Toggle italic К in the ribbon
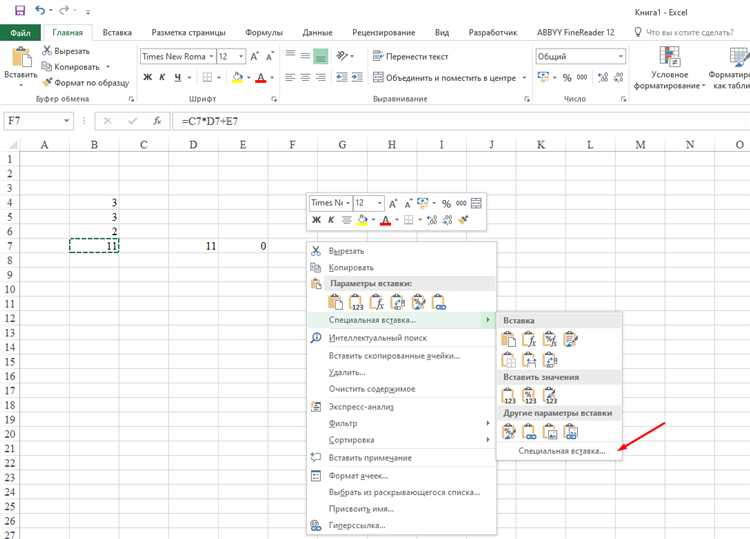The image size is (750, 539). pyautogui.click(x=162, y=77)
